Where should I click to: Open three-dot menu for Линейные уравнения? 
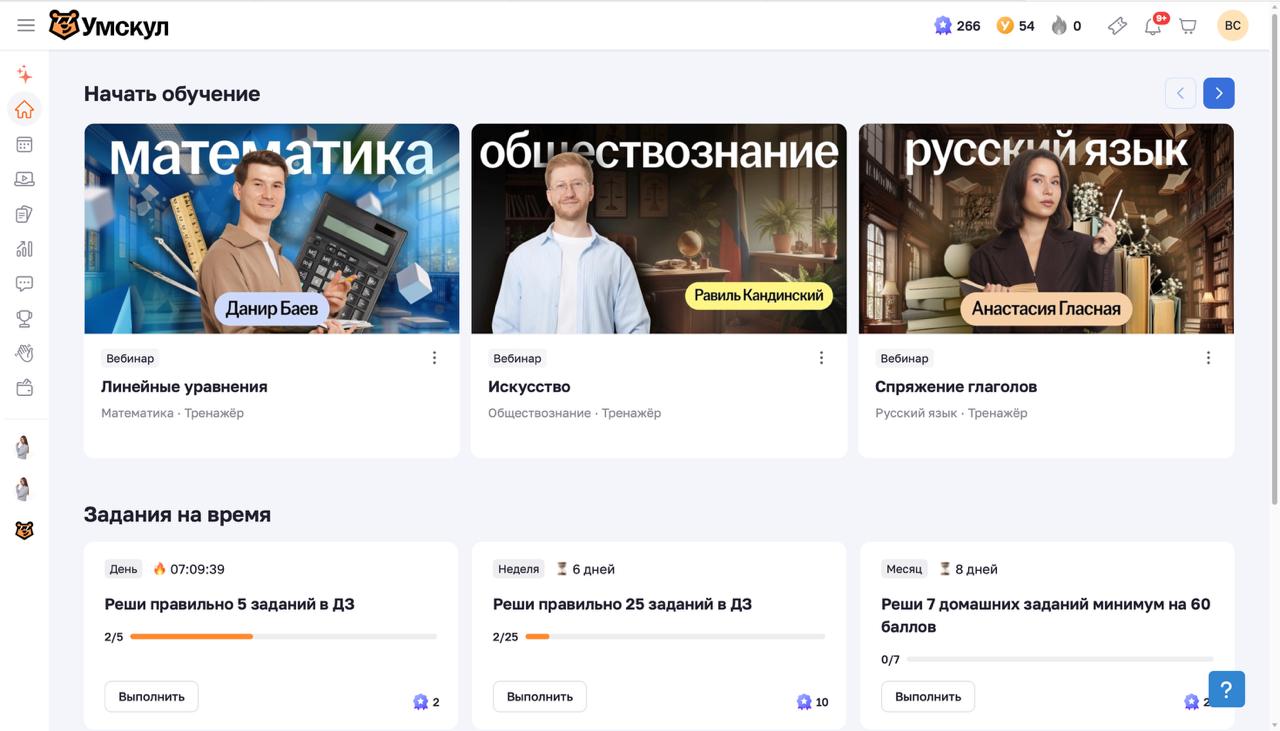pos(434,358)
